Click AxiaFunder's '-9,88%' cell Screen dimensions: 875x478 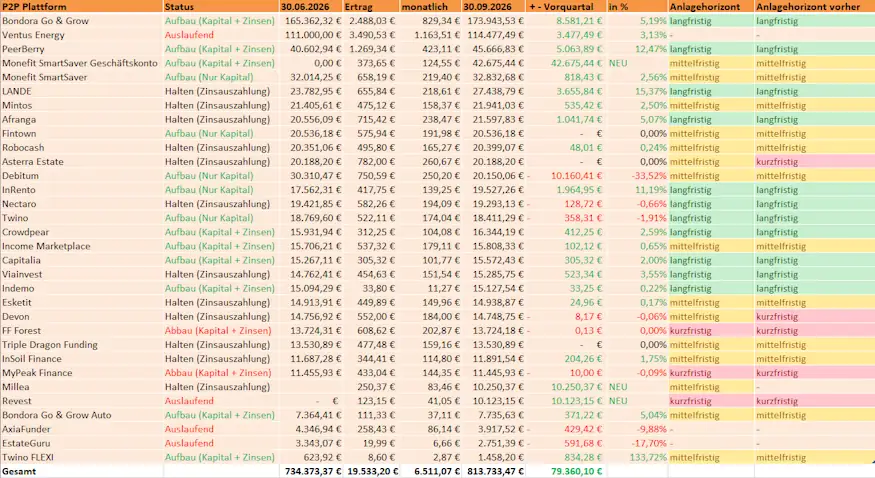(638, 429)
